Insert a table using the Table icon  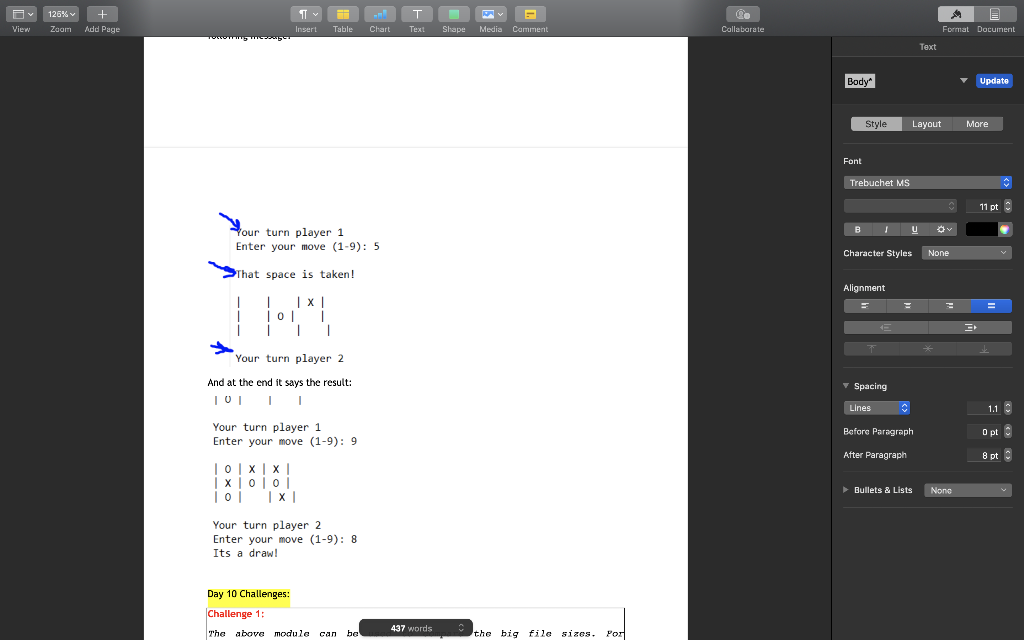(x=343, y=14)
